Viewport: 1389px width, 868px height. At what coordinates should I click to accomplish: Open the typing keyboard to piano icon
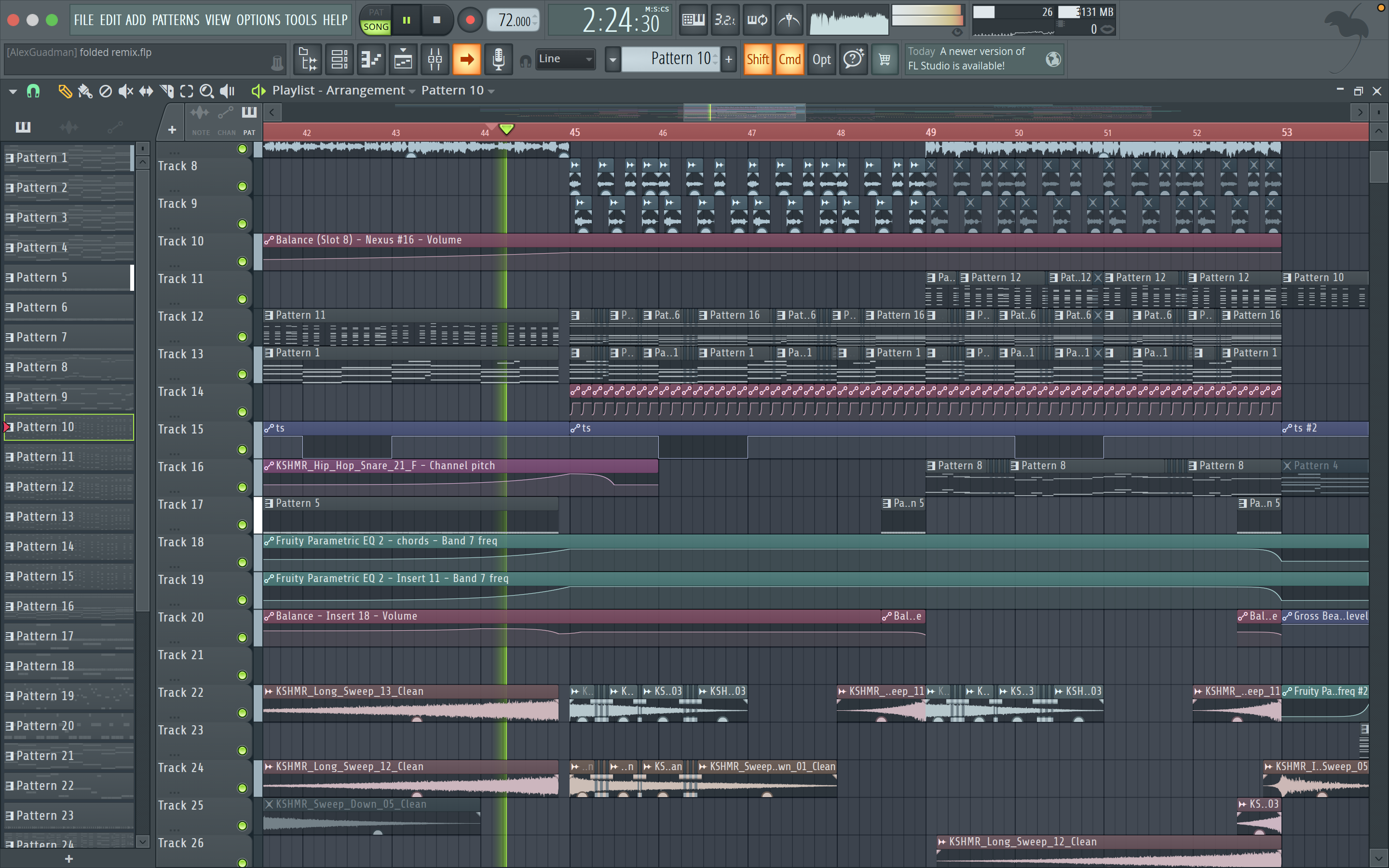(x=694, y=20)
